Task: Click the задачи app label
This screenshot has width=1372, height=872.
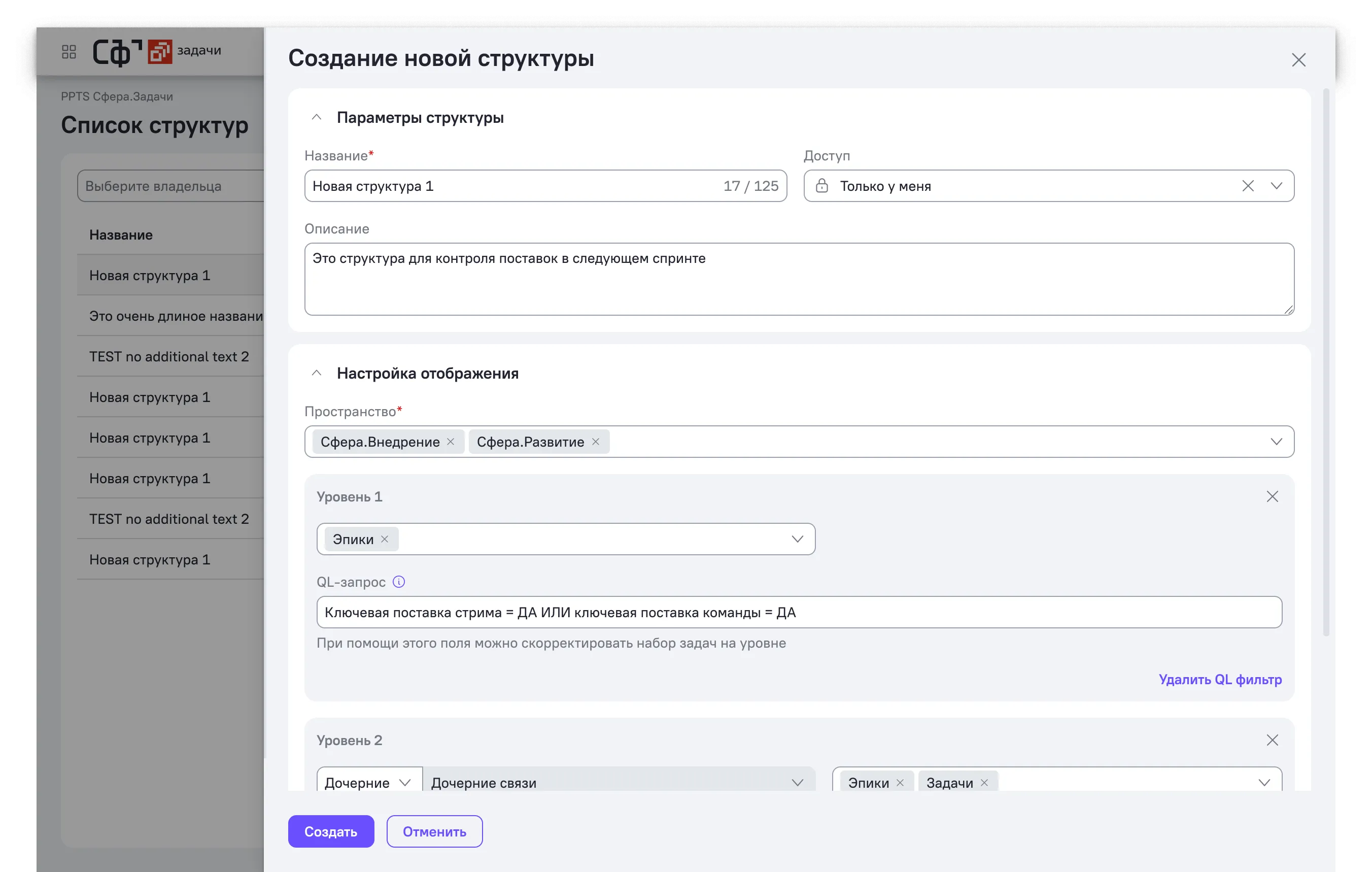Action: point(199,50)
